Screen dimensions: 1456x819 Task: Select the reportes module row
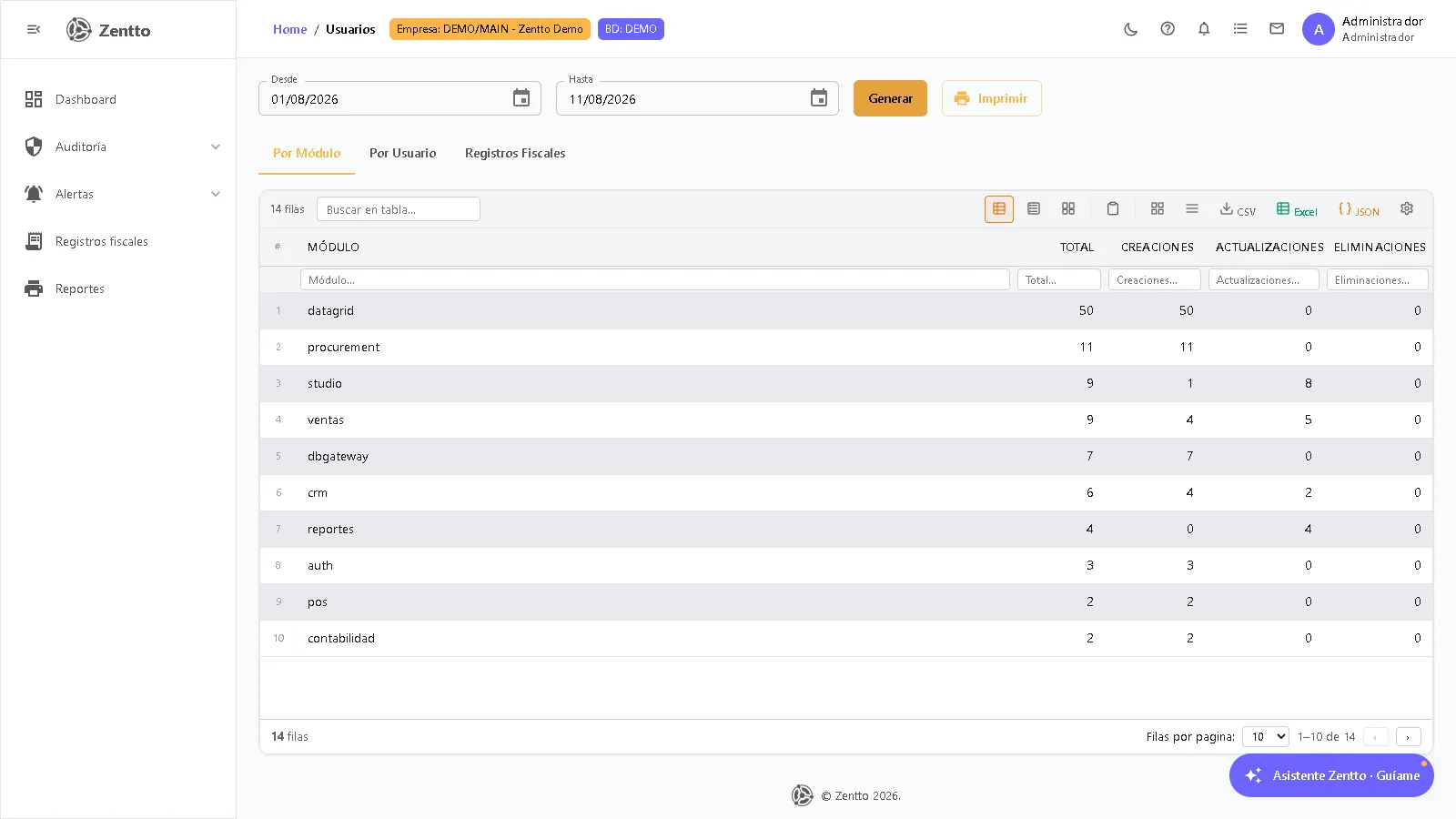(x=846, y=529)
